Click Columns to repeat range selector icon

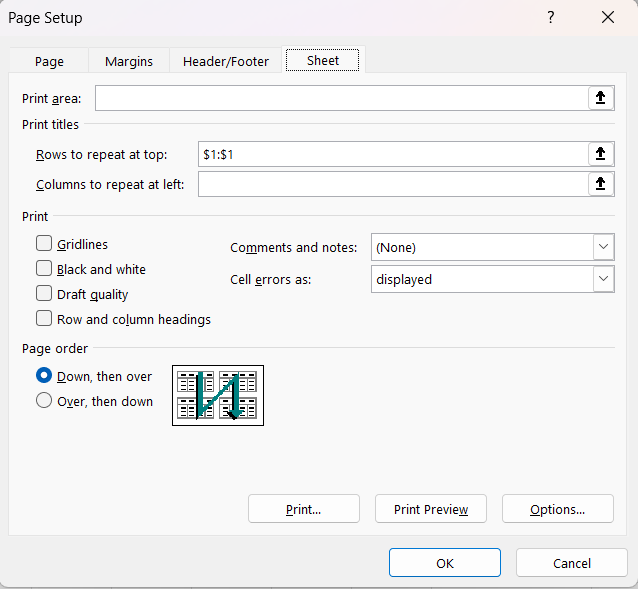pos(600,184)
